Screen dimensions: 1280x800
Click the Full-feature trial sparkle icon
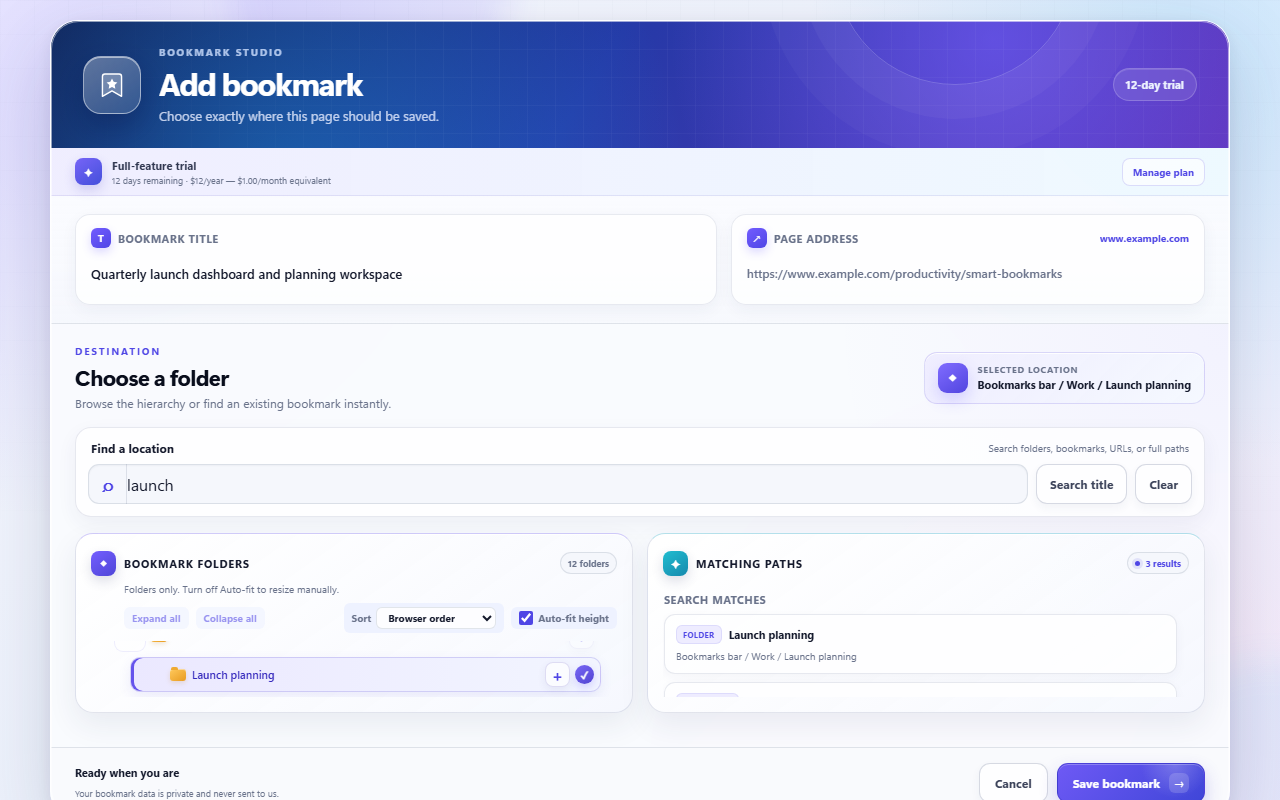[88, 172]
